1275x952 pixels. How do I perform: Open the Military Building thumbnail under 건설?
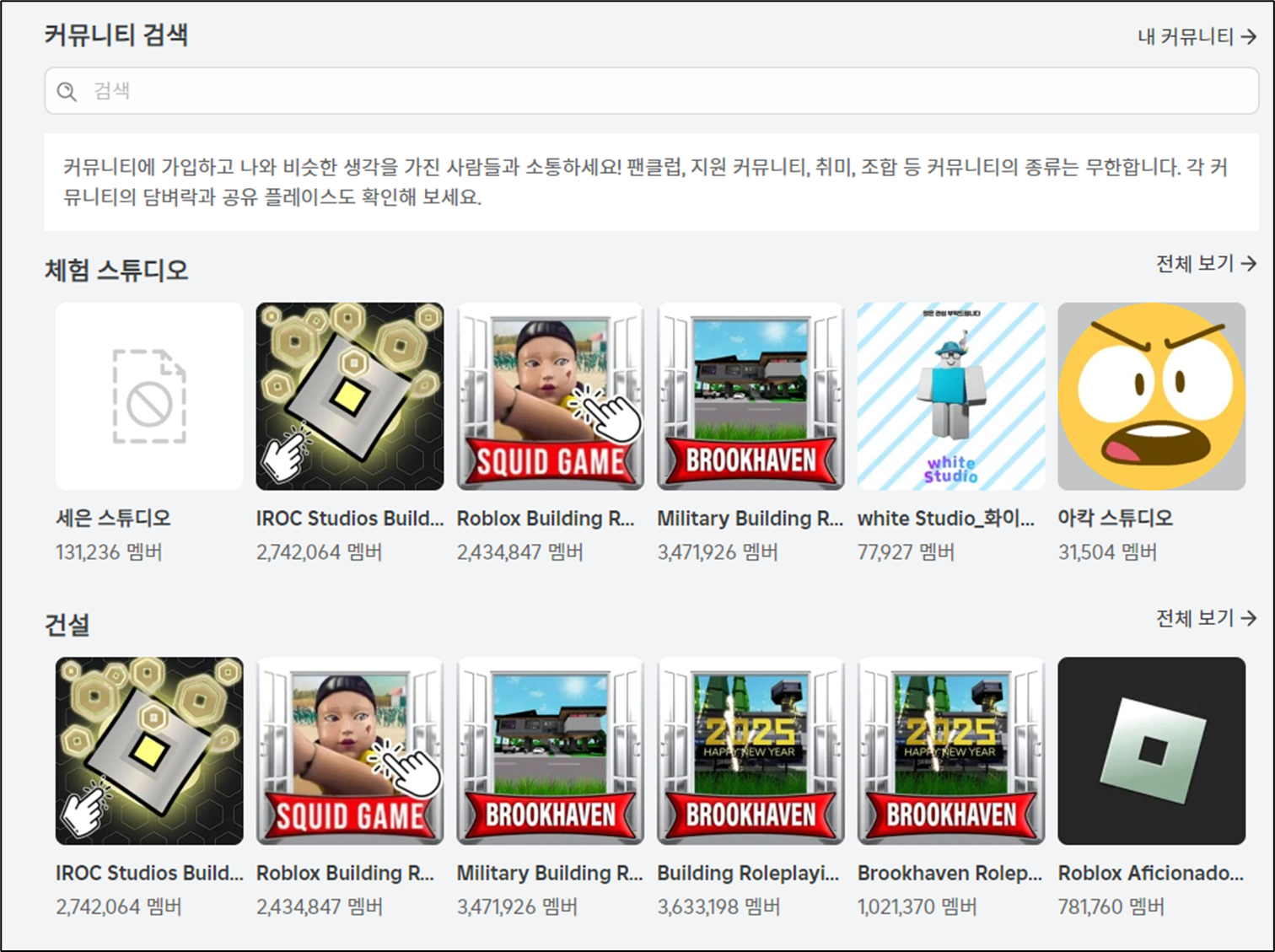[x=551, y=751]
